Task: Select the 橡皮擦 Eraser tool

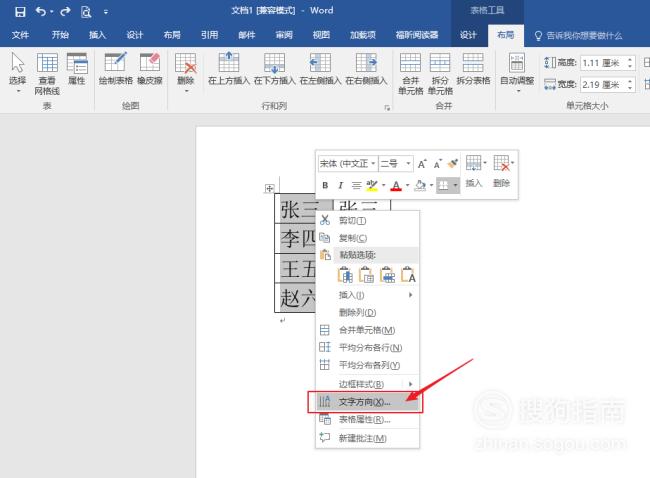Action: tap(150, 69)
